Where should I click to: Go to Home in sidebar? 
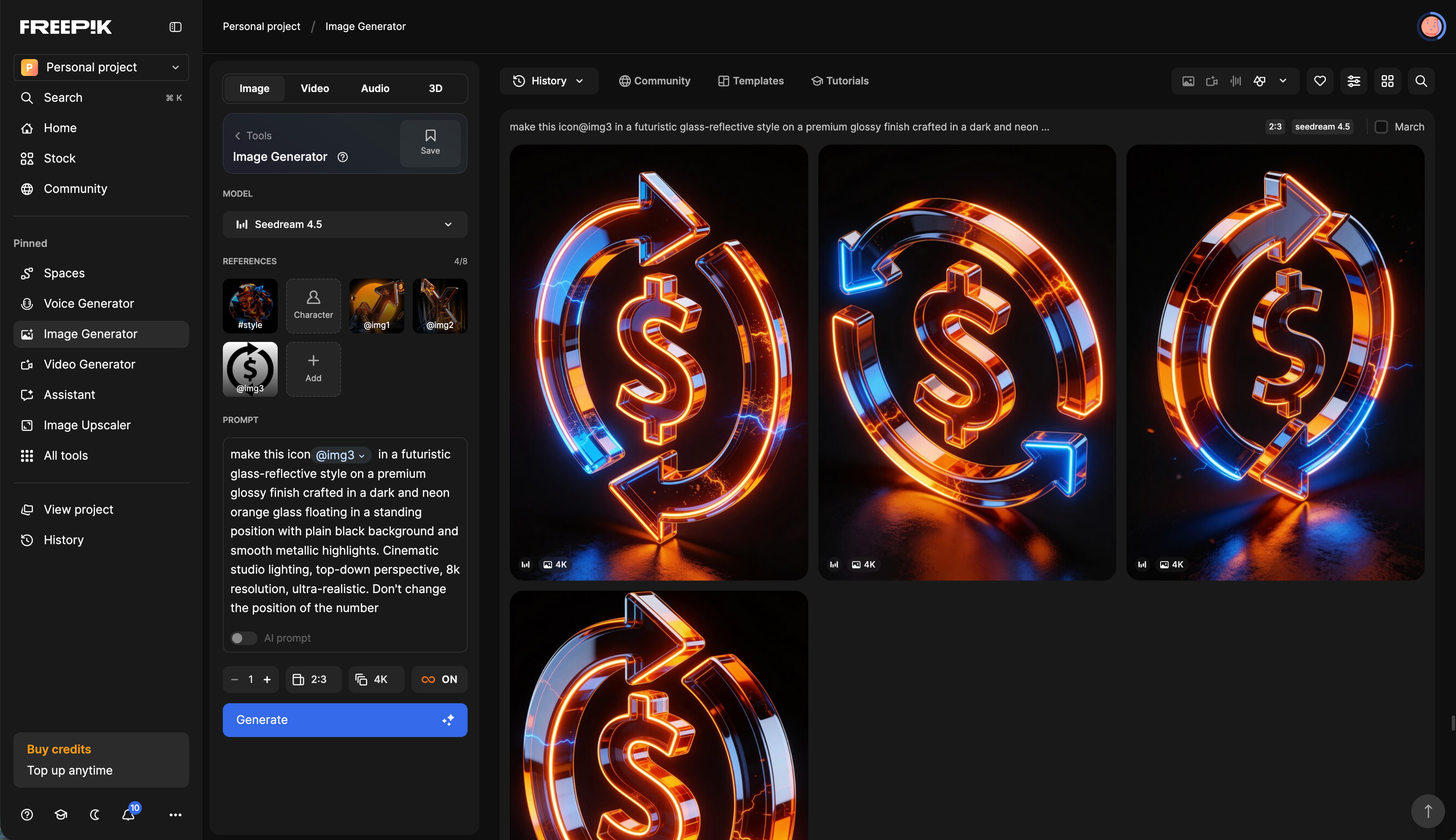point(101,128)
